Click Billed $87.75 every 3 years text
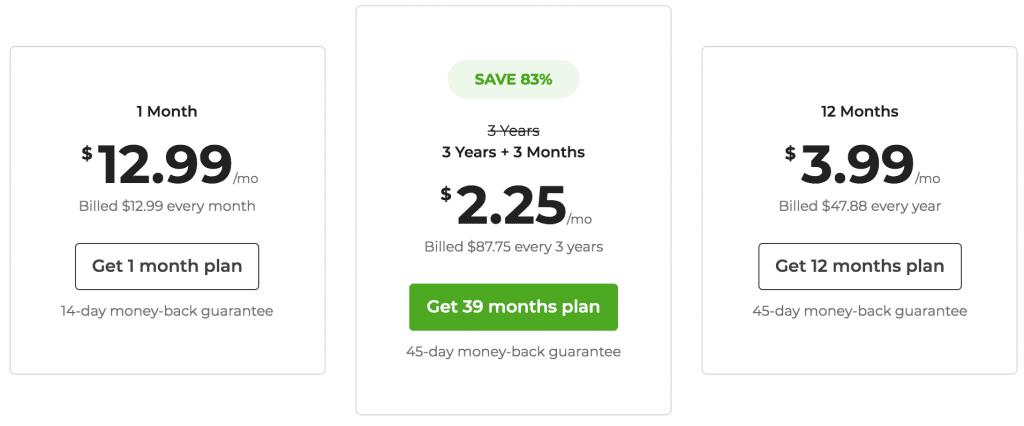The width and height of the screenshot is (1024, 426). click(x=513, y=247)
